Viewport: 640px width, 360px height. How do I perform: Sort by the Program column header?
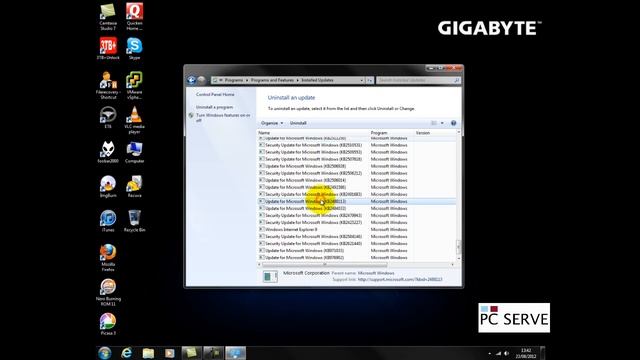[391, 133]
